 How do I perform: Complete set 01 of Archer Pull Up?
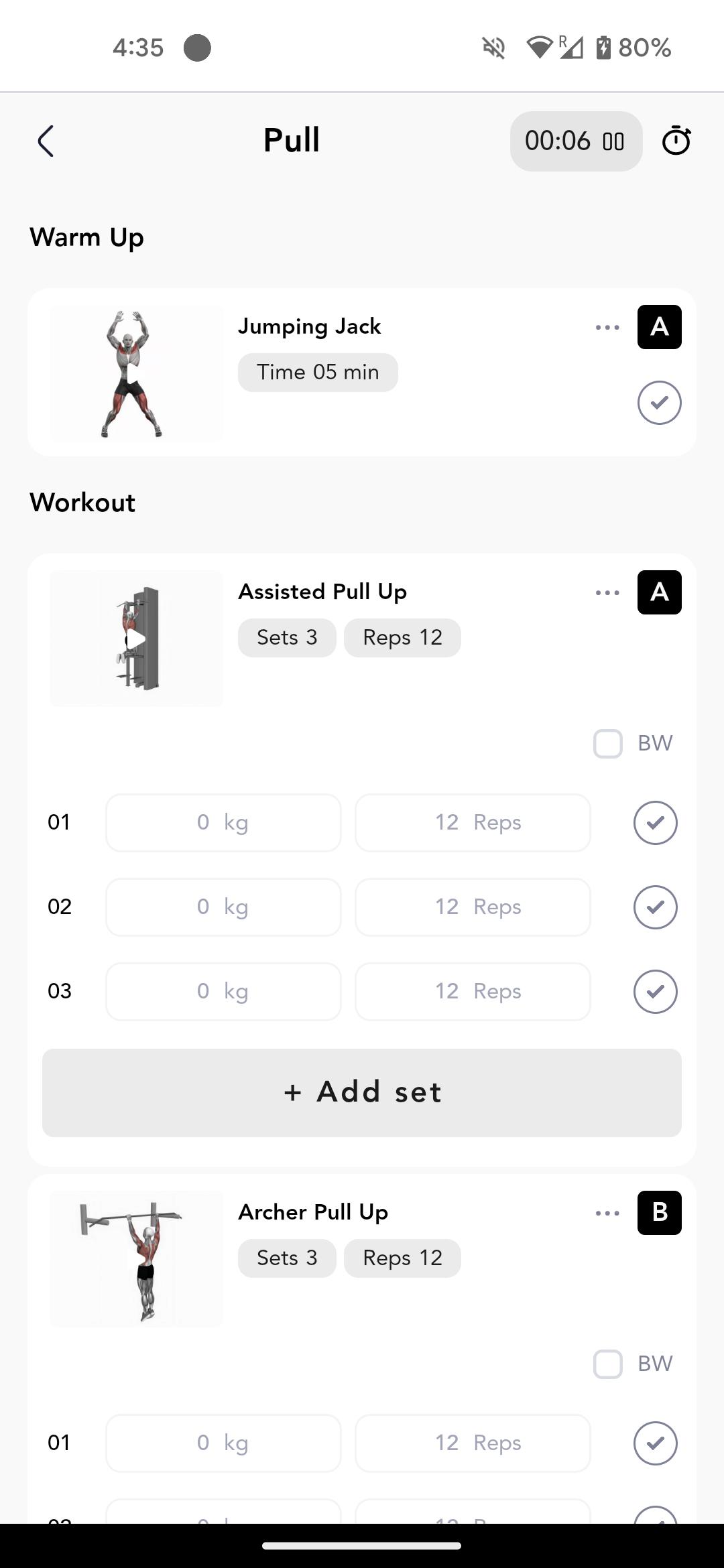pos(656,1443)
